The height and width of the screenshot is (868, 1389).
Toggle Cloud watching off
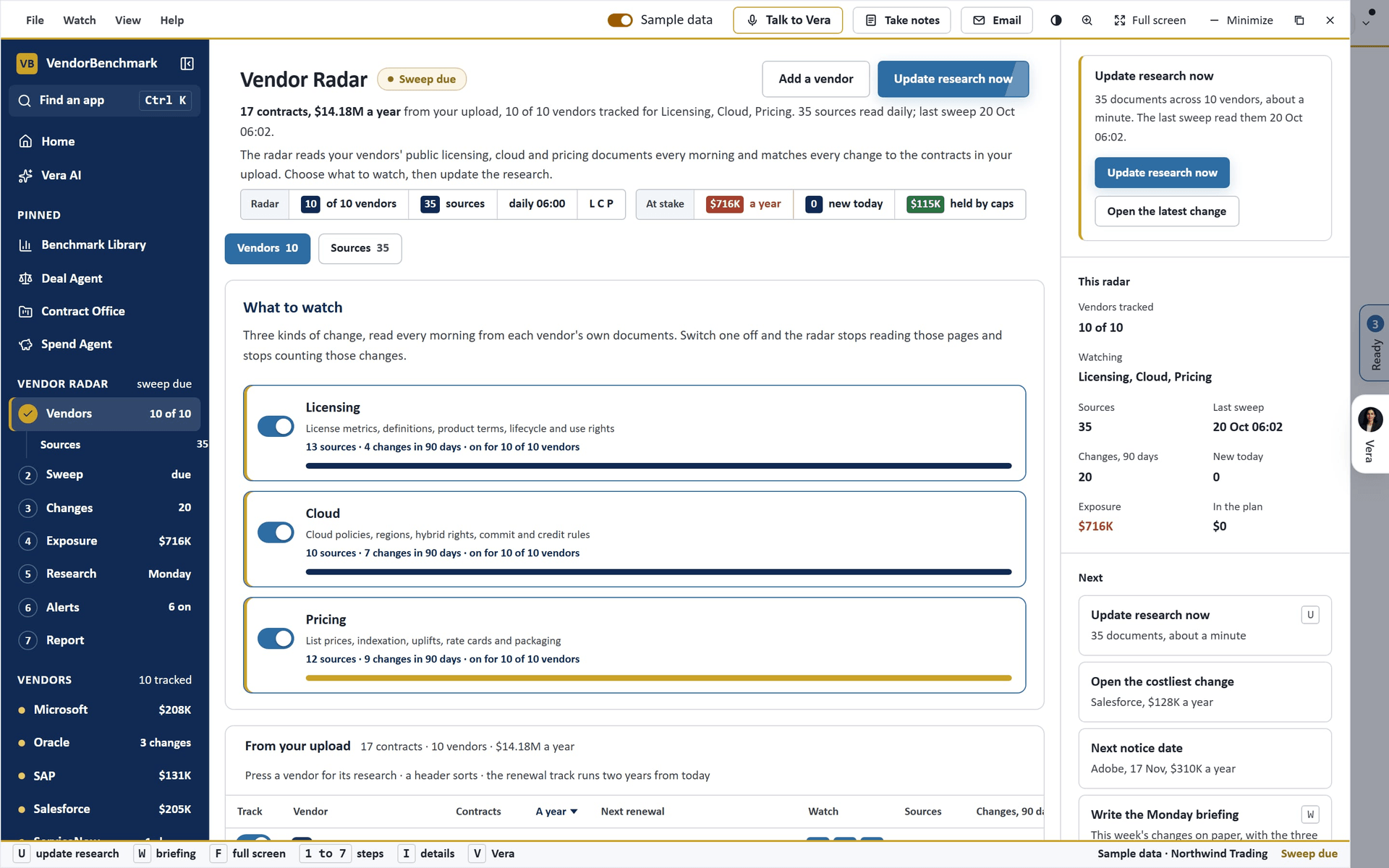276,532
